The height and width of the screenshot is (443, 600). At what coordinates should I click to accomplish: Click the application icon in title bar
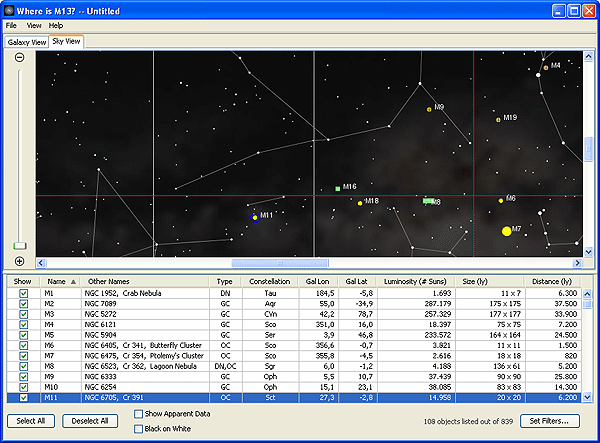(x=9, y=11)
